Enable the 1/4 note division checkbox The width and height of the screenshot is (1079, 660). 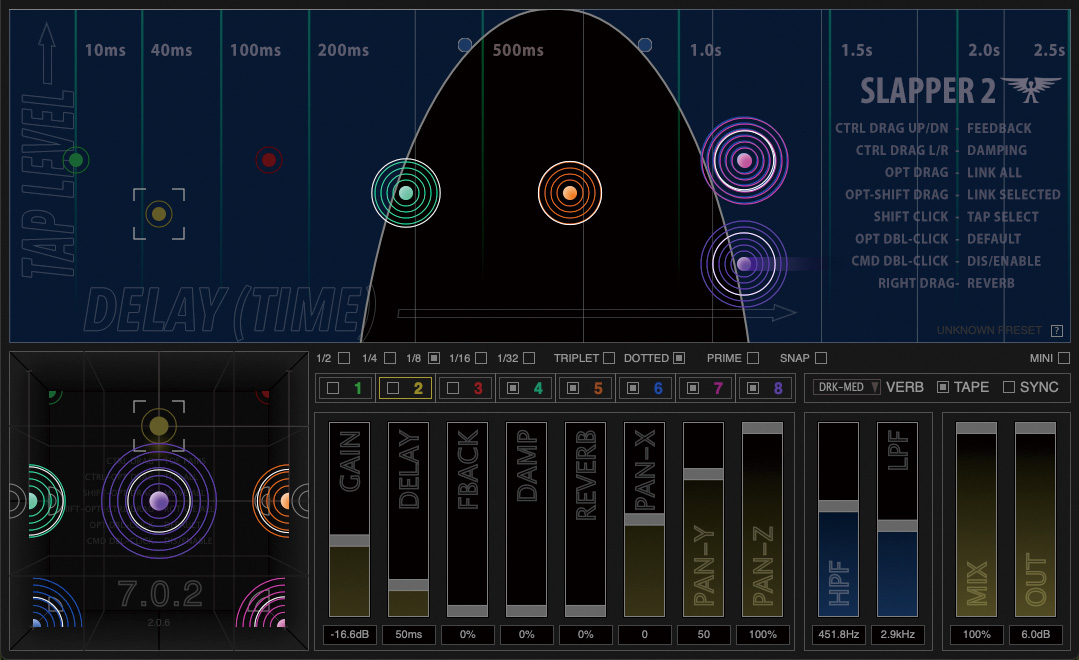[x=390, y=358]
